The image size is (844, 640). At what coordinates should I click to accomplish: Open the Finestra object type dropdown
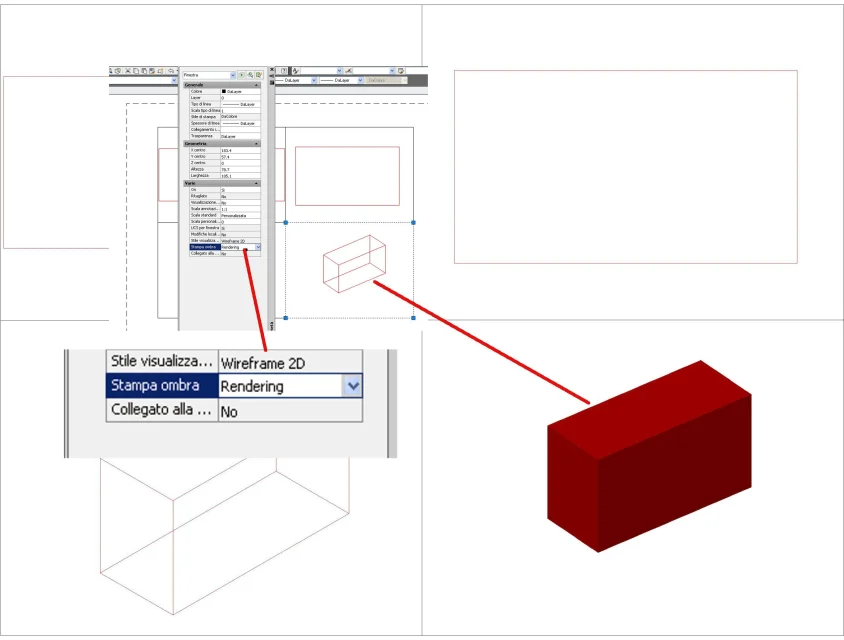pos(233,75)
